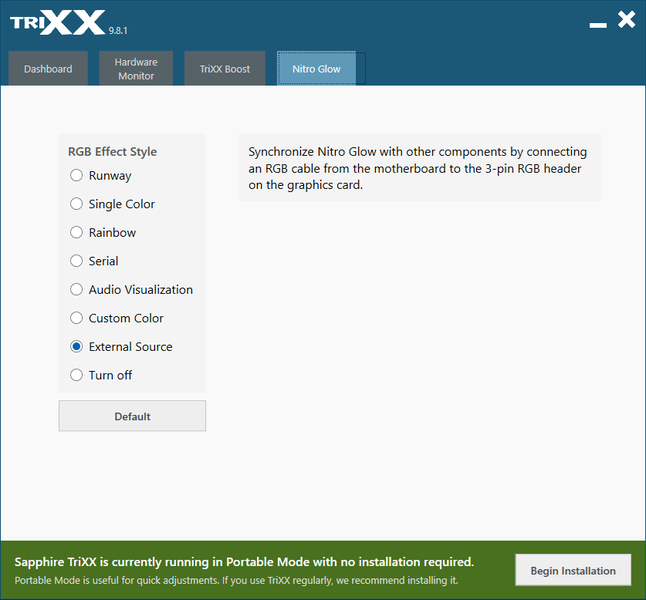Screen dimensions: 646x600
Task: Click the TriXX logo
Action: point(58,23)
